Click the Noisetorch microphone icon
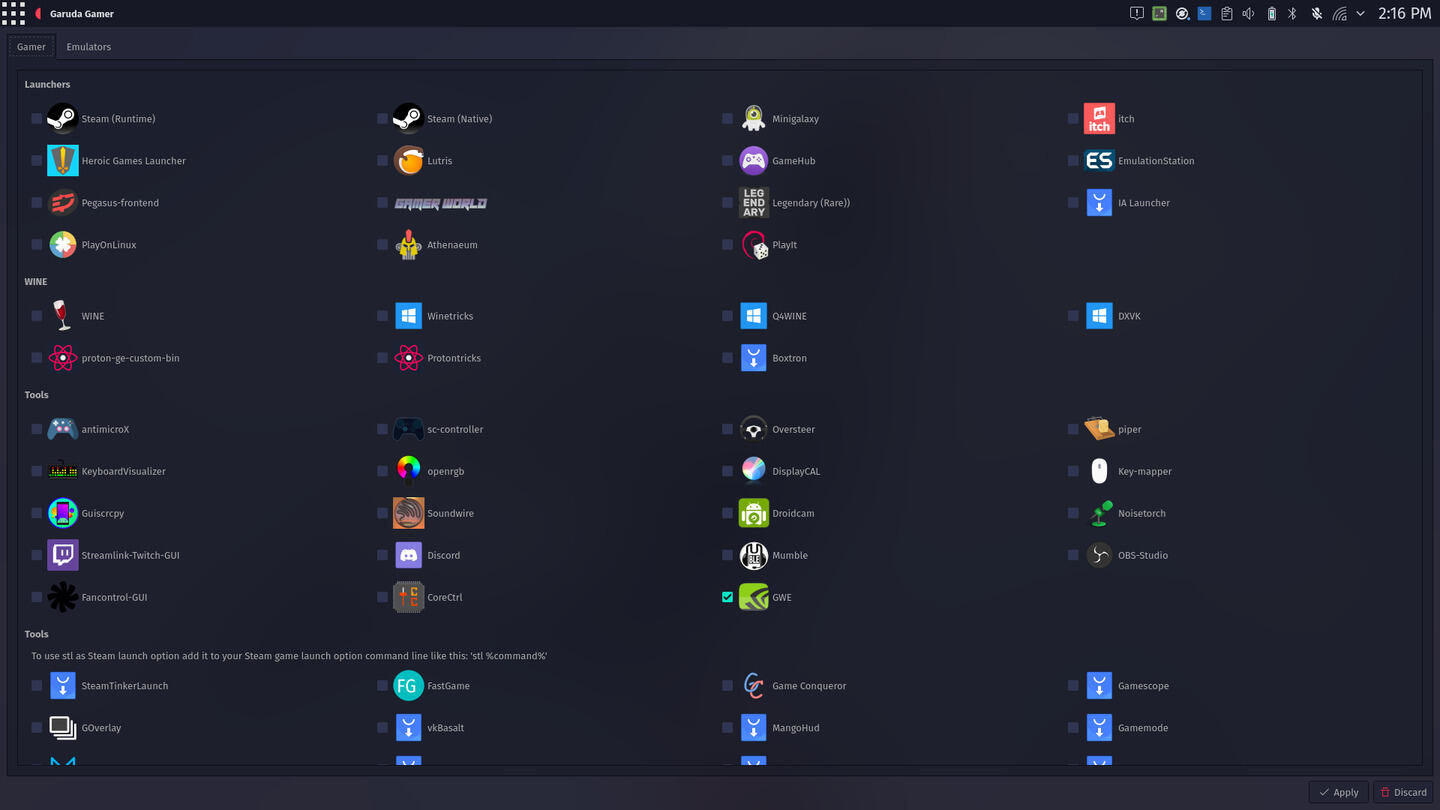The height and width of the screenshot is (810, 1440). [x=1099, y=513]
